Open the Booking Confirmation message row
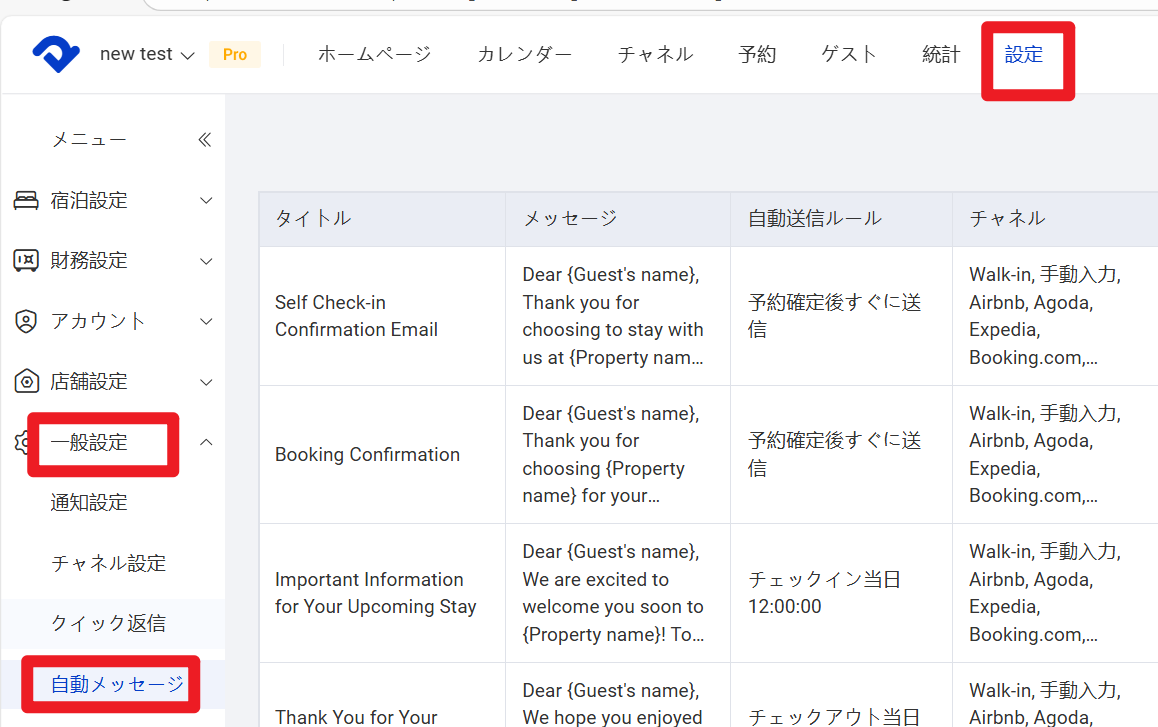 [367, 455]
